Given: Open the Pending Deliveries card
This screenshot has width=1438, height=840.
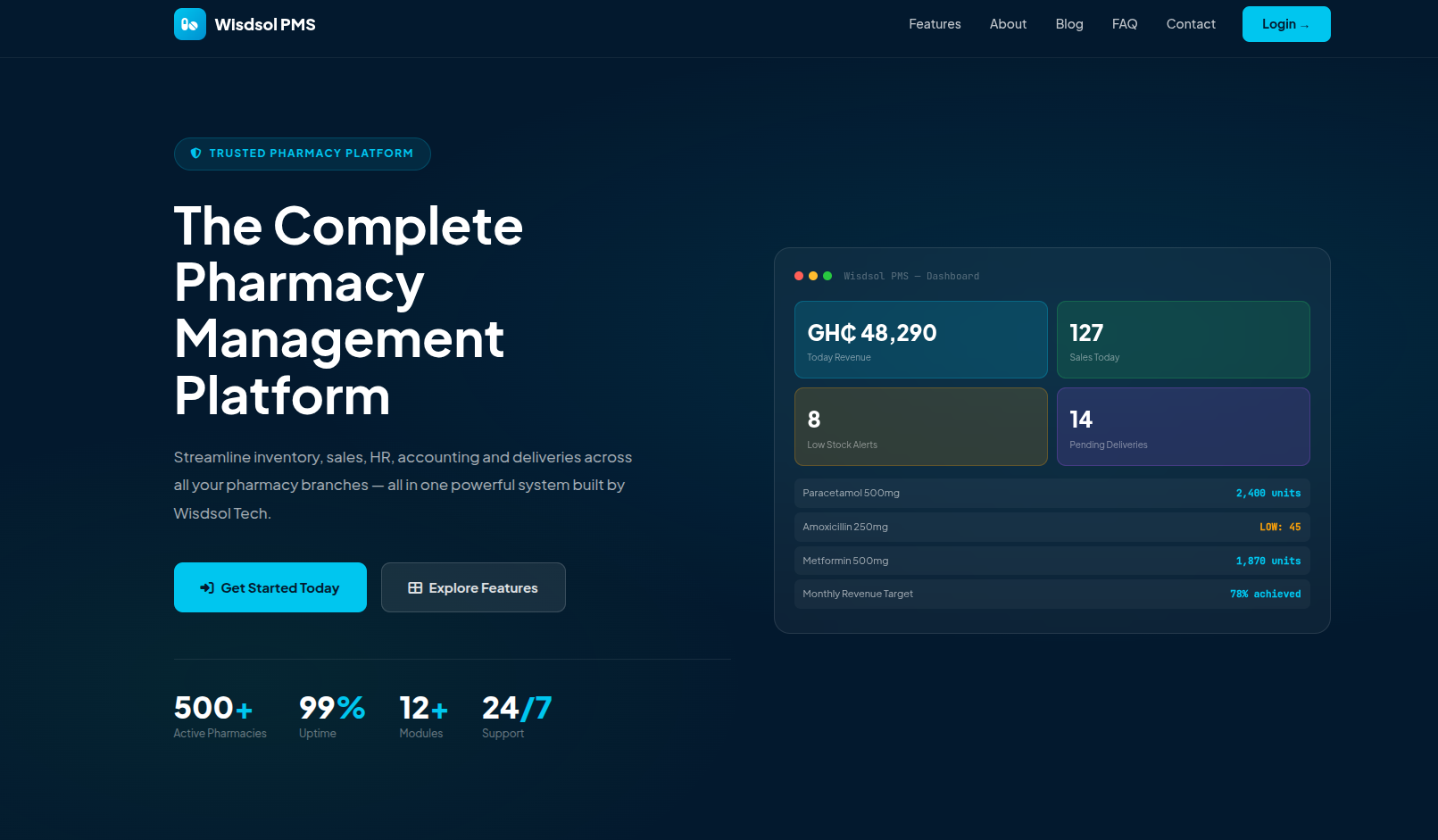Looking at the screenshot, I should [x=1184, y=427].
